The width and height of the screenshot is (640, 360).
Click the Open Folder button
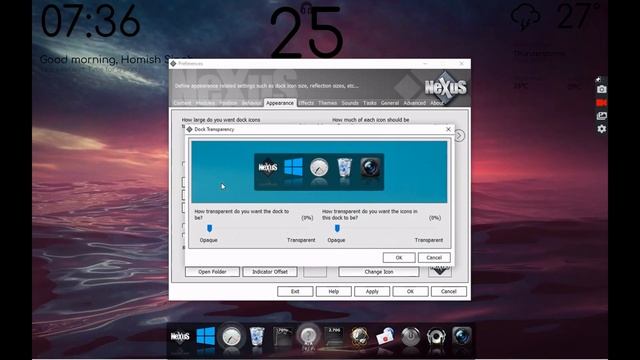(212, 271)
